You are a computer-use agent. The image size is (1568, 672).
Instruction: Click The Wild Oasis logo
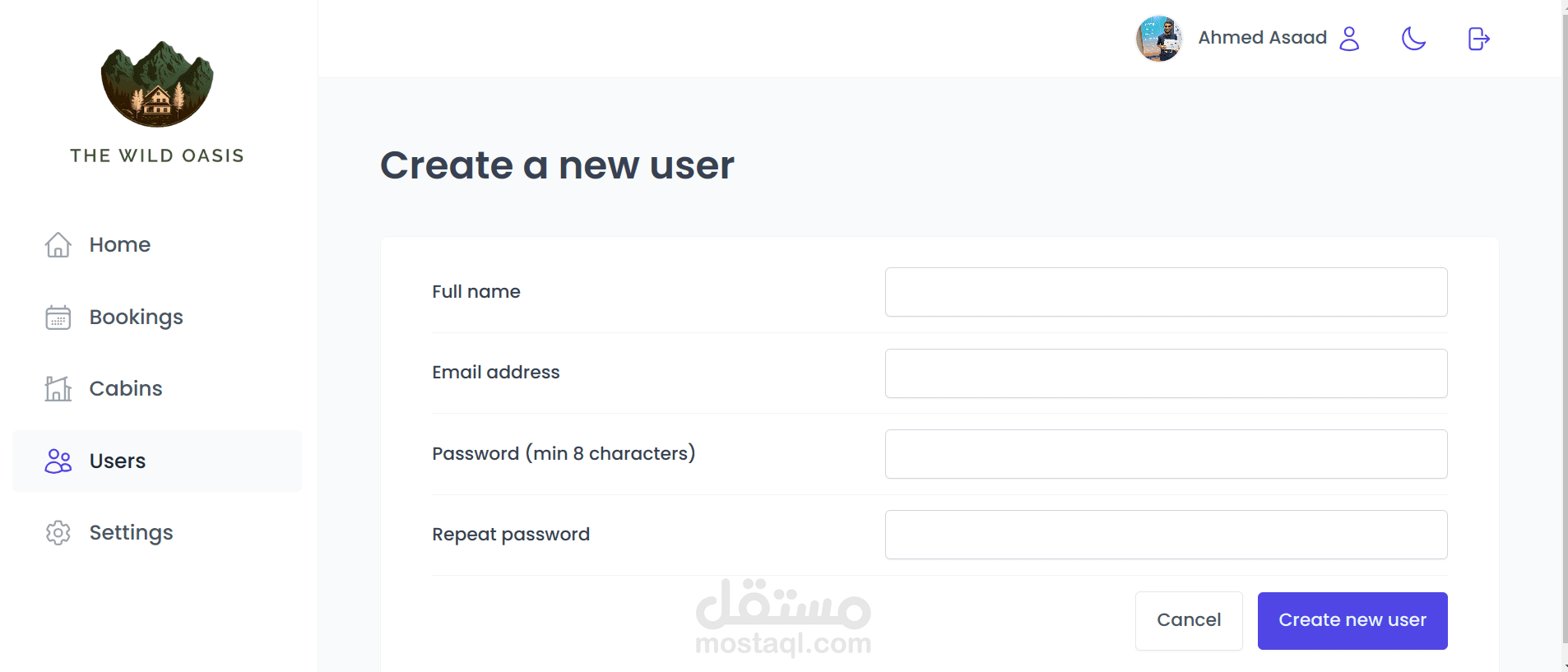click(x=157, y=85)
